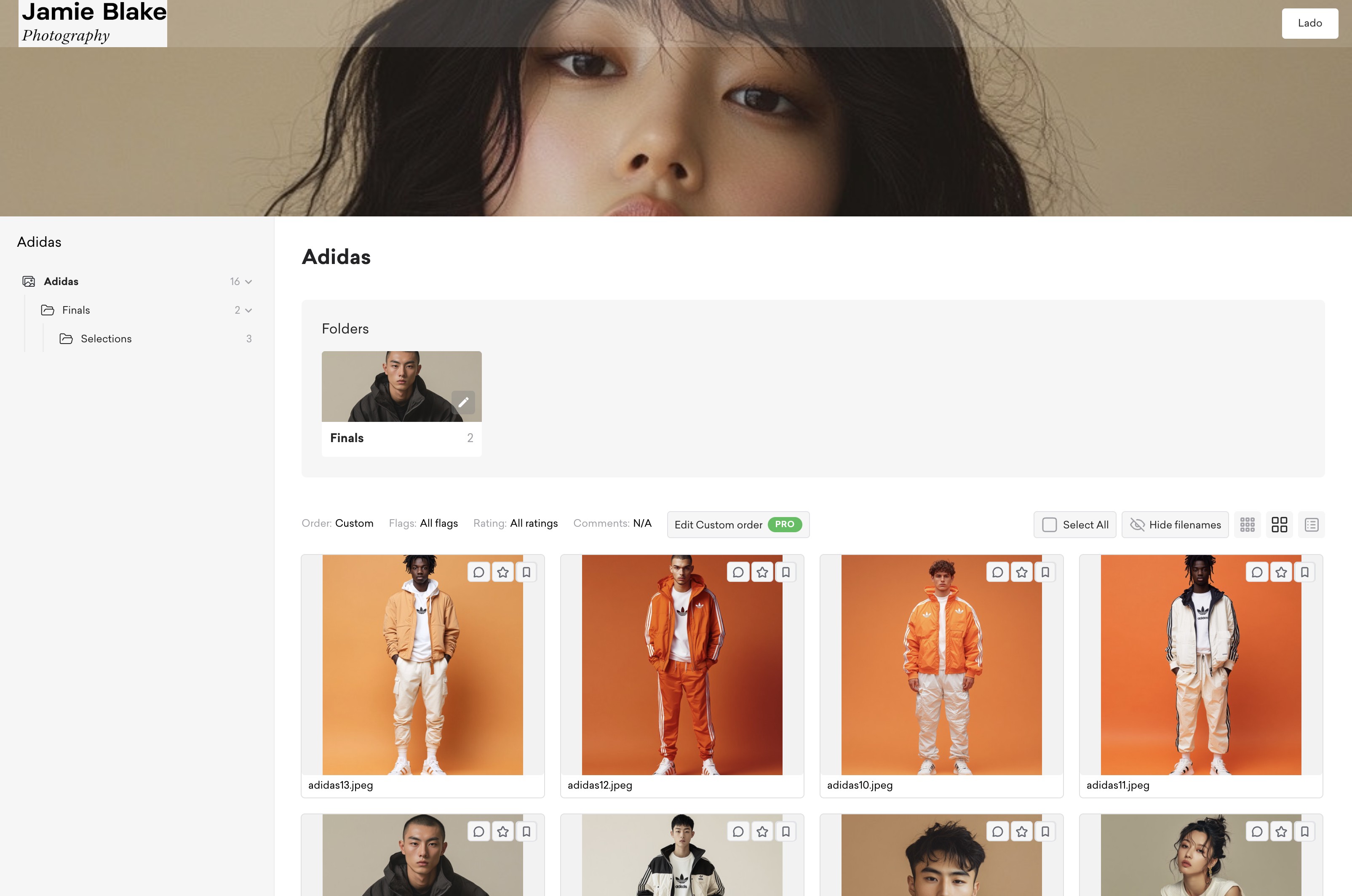Click the Jamie Blake Photography logo
The height and width of the screenshot is (896, 1352).
(x=93, y=23)
